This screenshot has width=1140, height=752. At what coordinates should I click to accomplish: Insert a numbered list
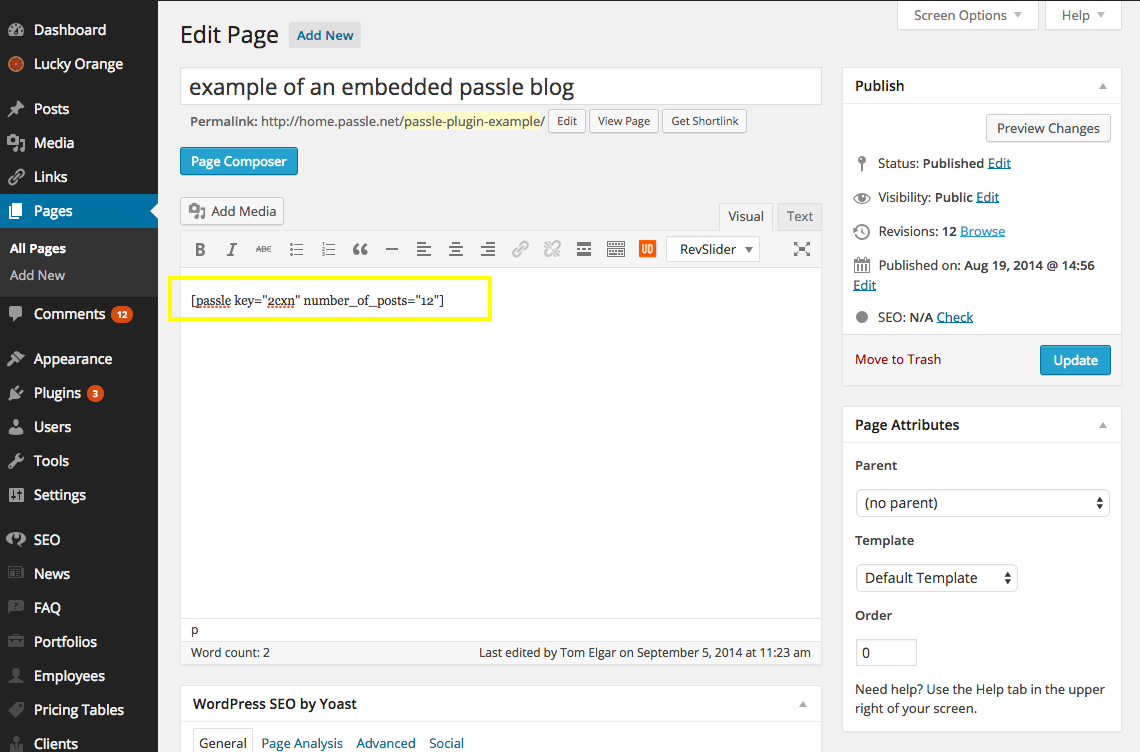(328, 249)
